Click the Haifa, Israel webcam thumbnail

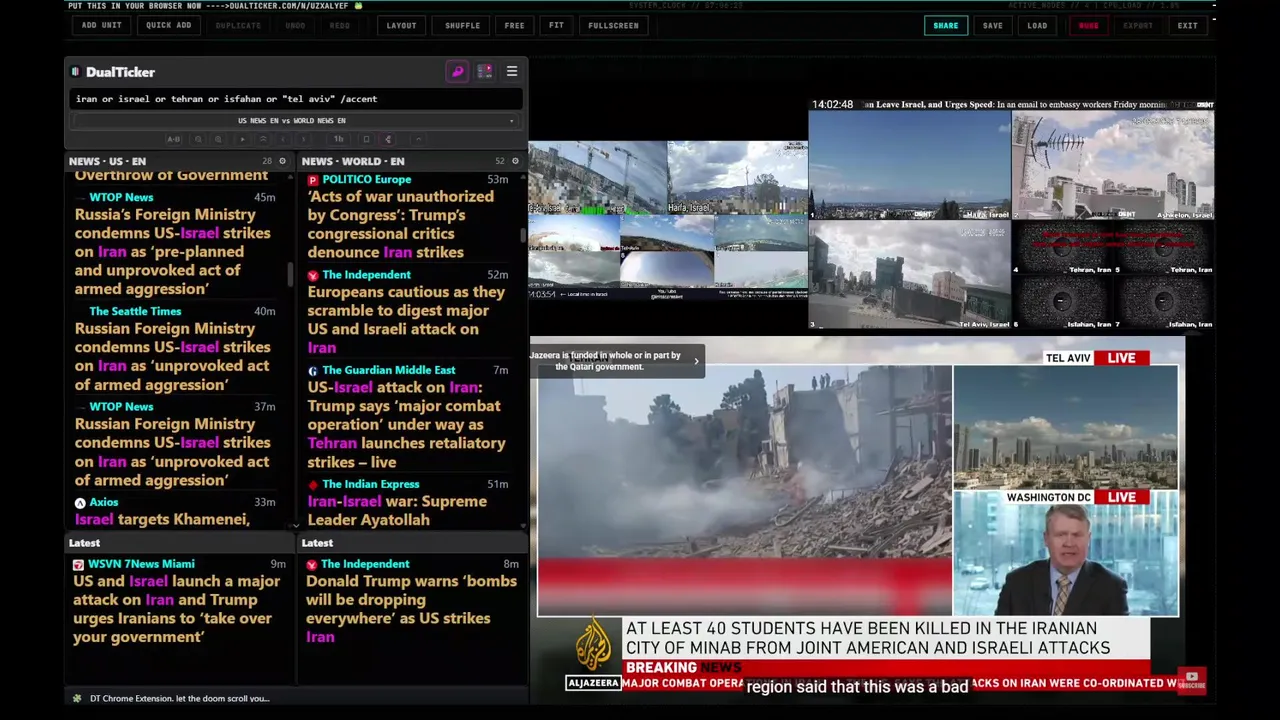tap(737, 177)
